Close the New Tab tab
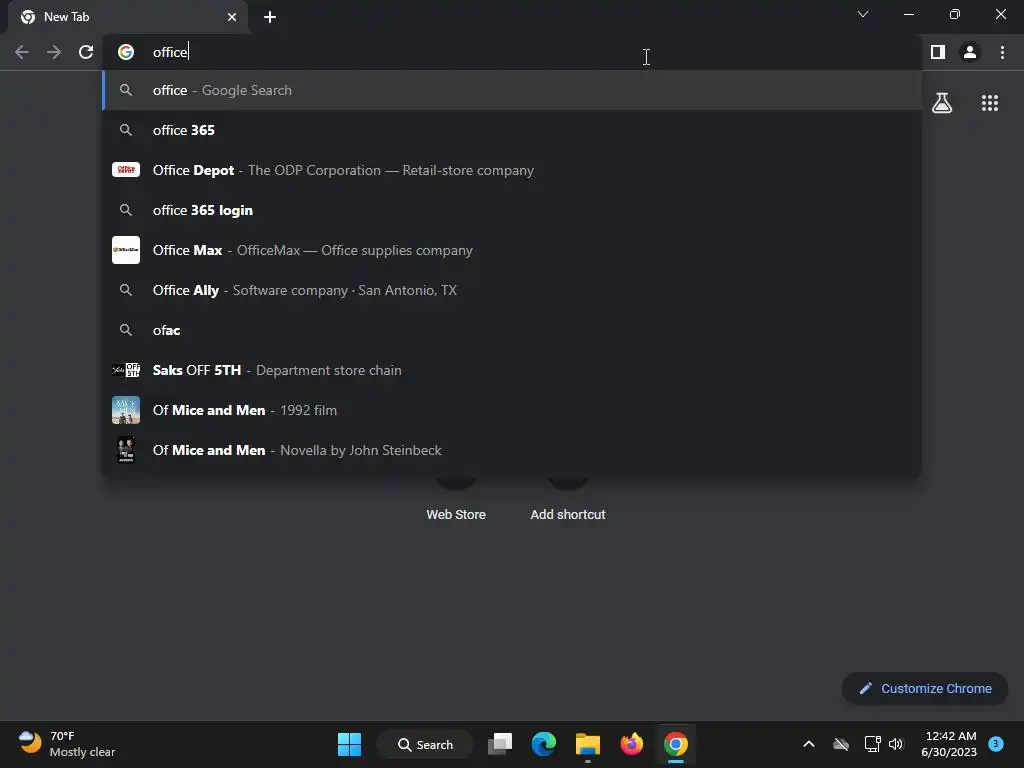 pos(232,17)
